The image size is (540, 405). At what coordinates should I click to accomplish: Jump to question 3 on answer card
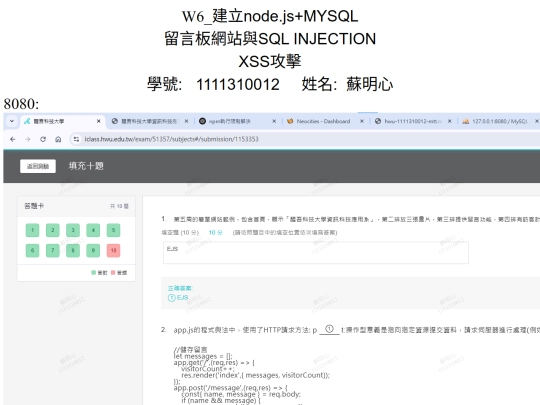[73, 230]
